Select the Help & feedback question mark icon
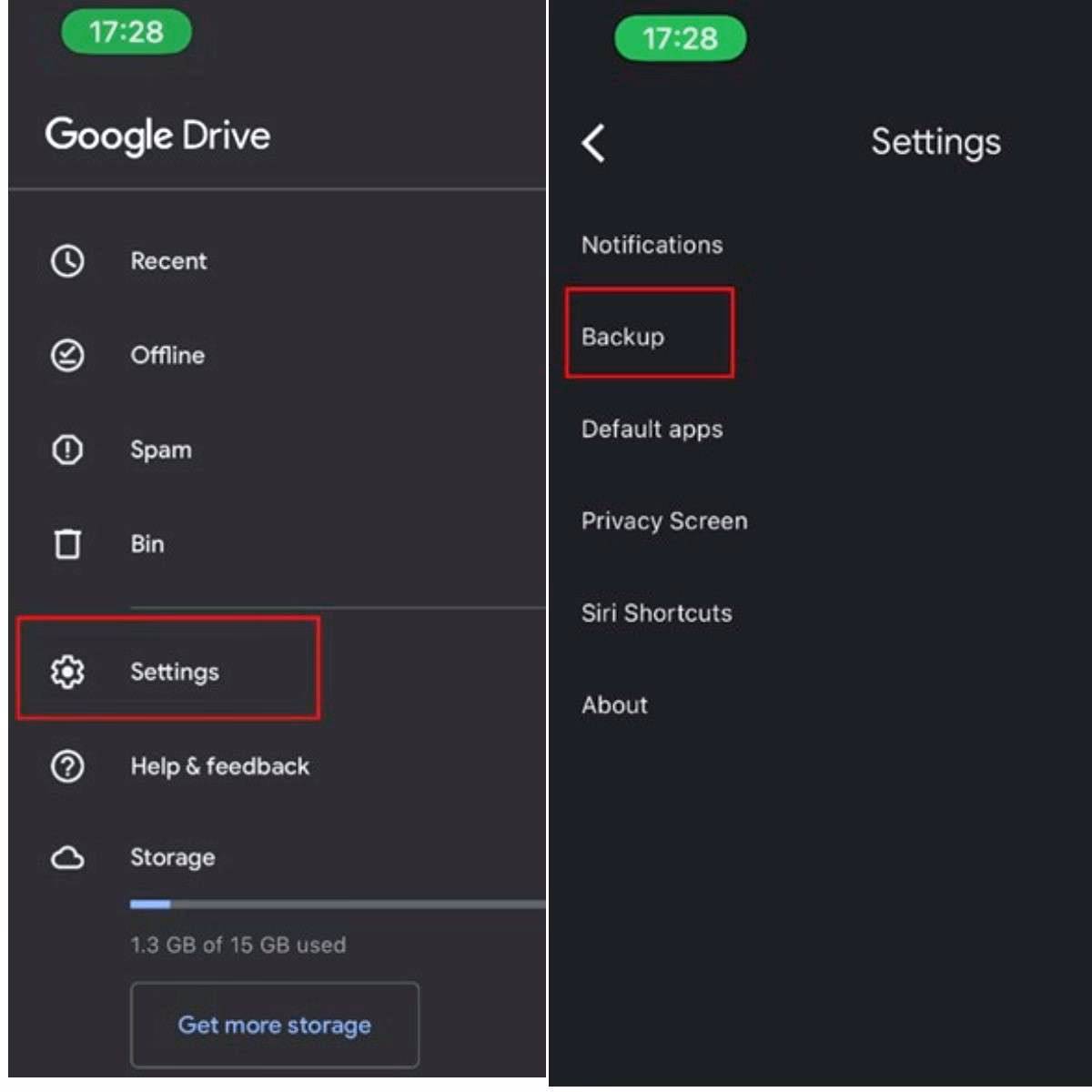1092x1092 pixels. (x=66, y=767)
